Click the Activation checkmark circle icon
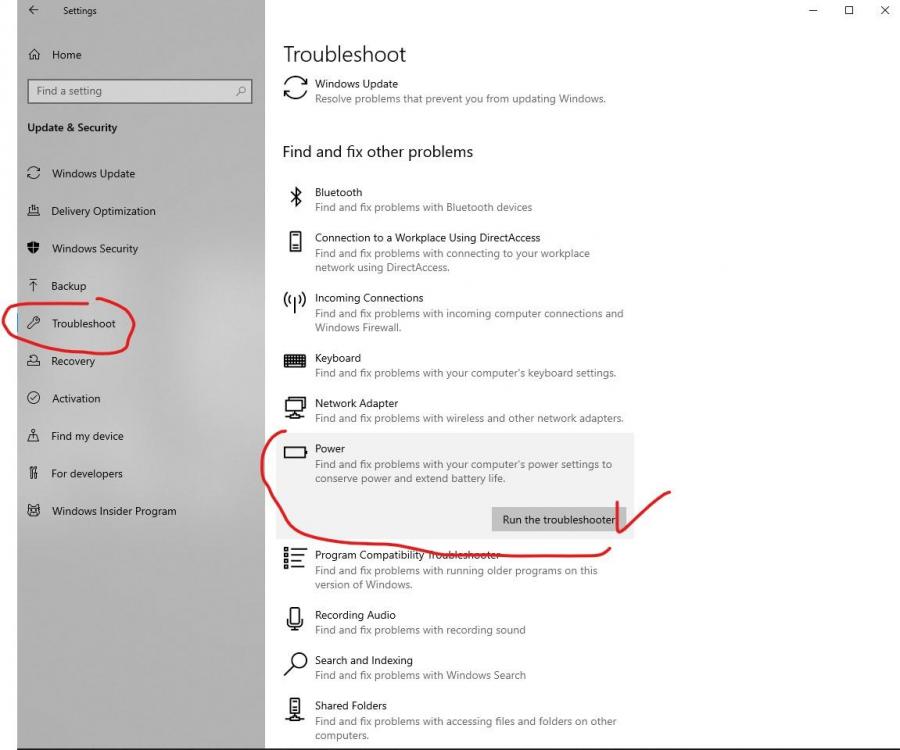The width and height of the screenshot is (900, 750). coord(34,398)
